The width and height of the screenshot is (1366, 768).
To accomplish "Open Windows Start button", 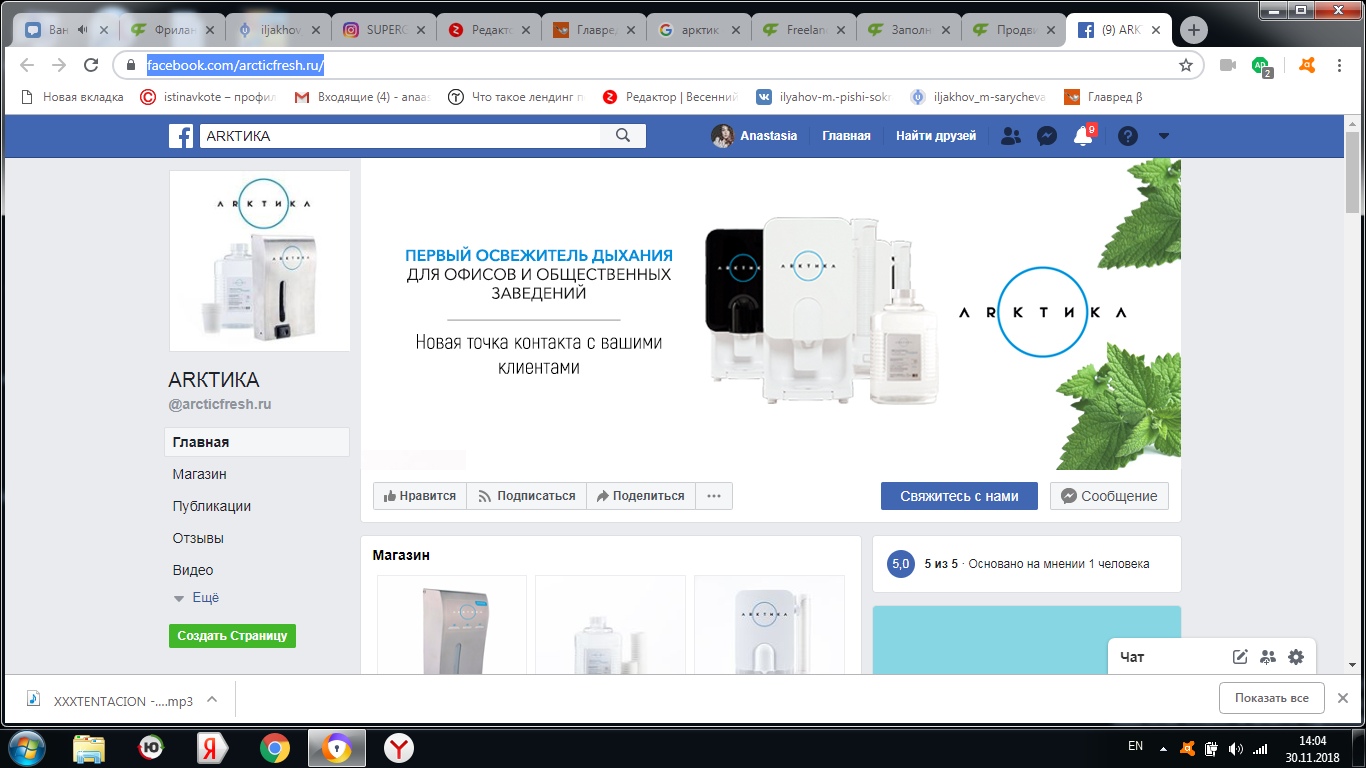I will tap(25, 748).
